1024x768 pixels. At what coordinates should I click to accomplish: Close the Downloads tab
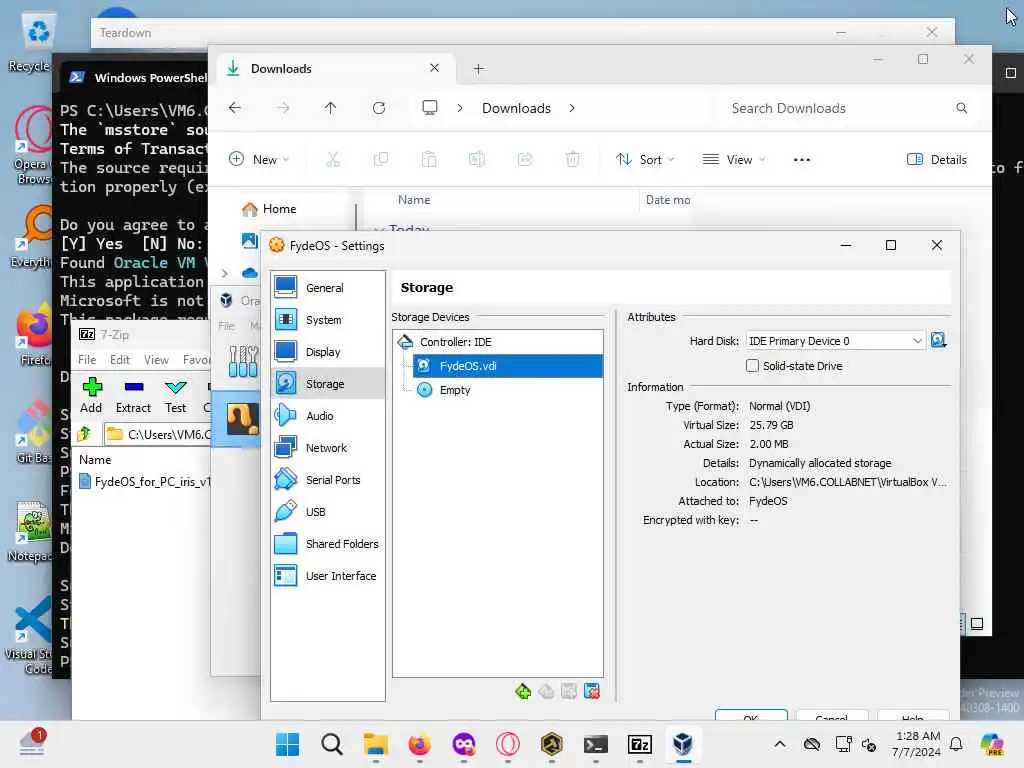434,68
